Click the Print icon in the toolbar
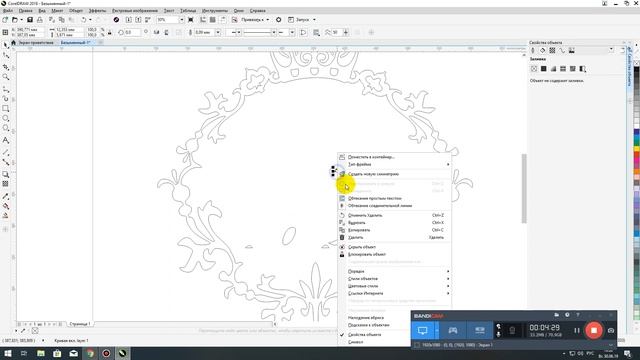 coord(40,20)
